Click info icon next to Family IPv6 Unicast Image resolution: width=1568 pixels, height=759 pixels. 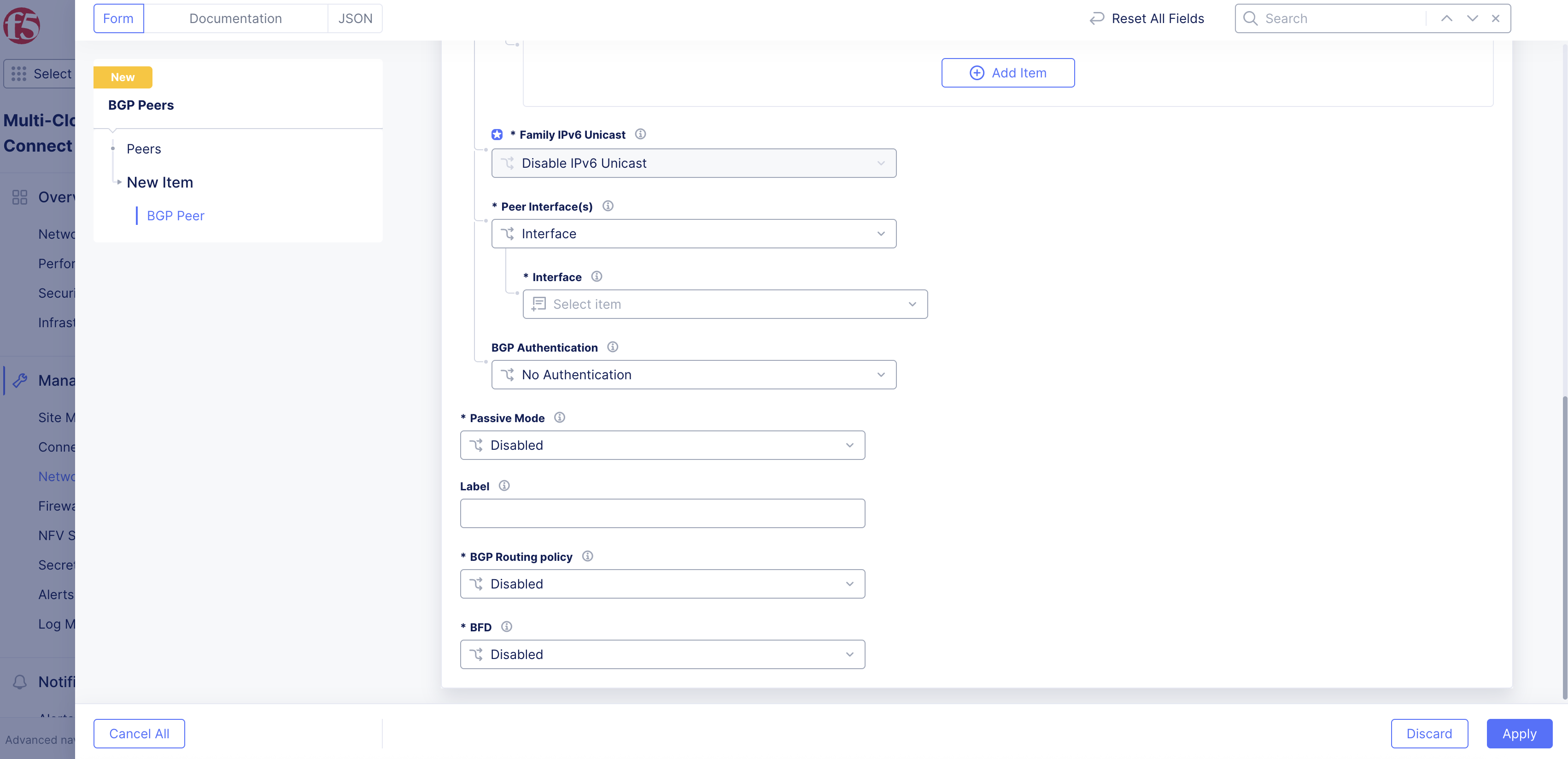(640, 134)
